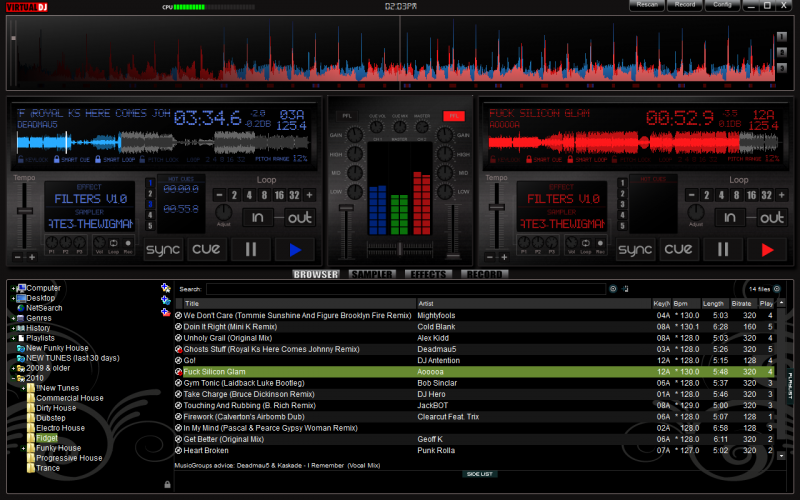800x500 pixels.
Task: Click the track icon beside Heart Broken
Action: 179,451
